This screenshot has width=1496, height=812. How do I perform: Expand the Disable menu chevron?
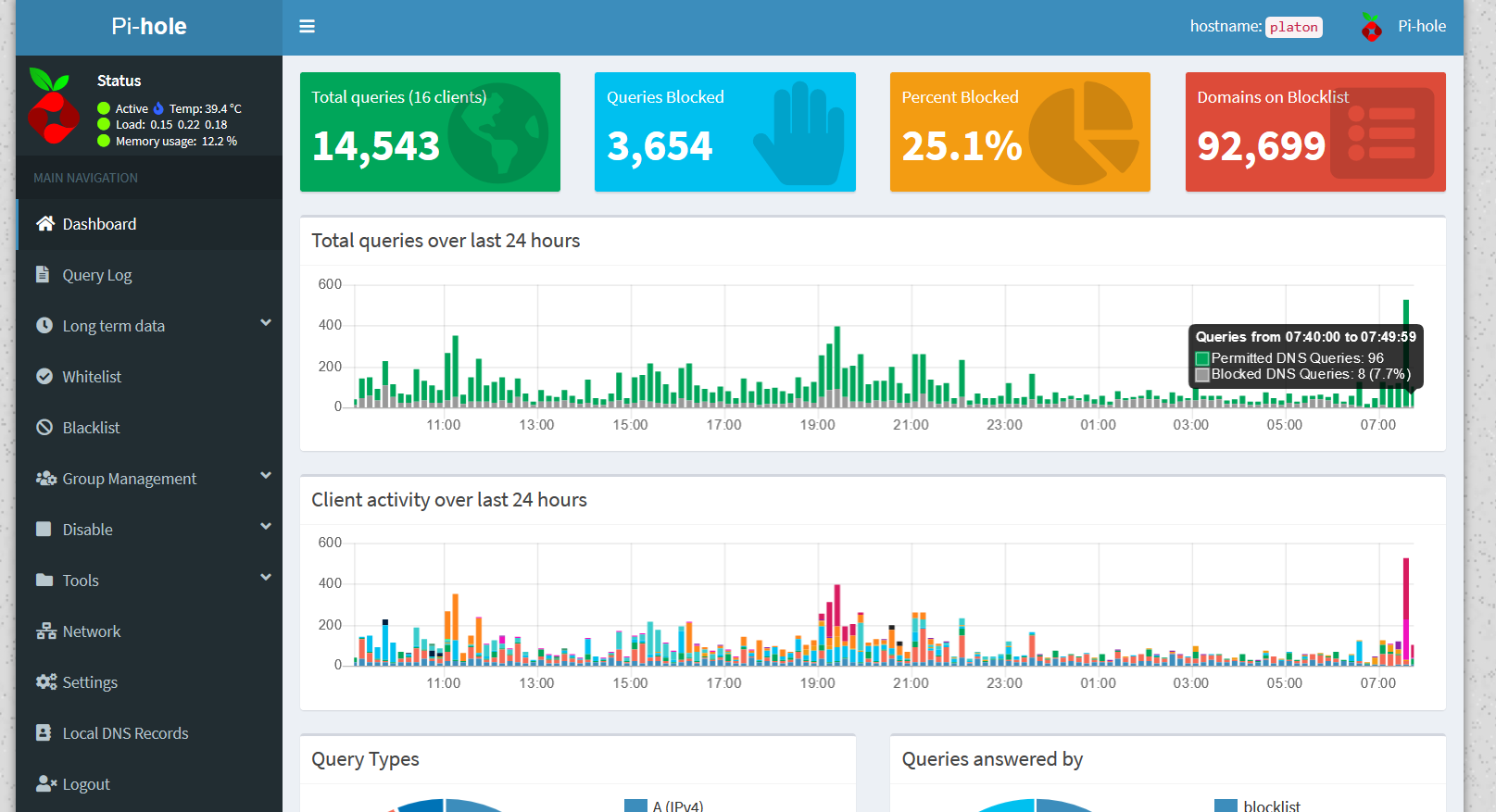tap(266, 527)
